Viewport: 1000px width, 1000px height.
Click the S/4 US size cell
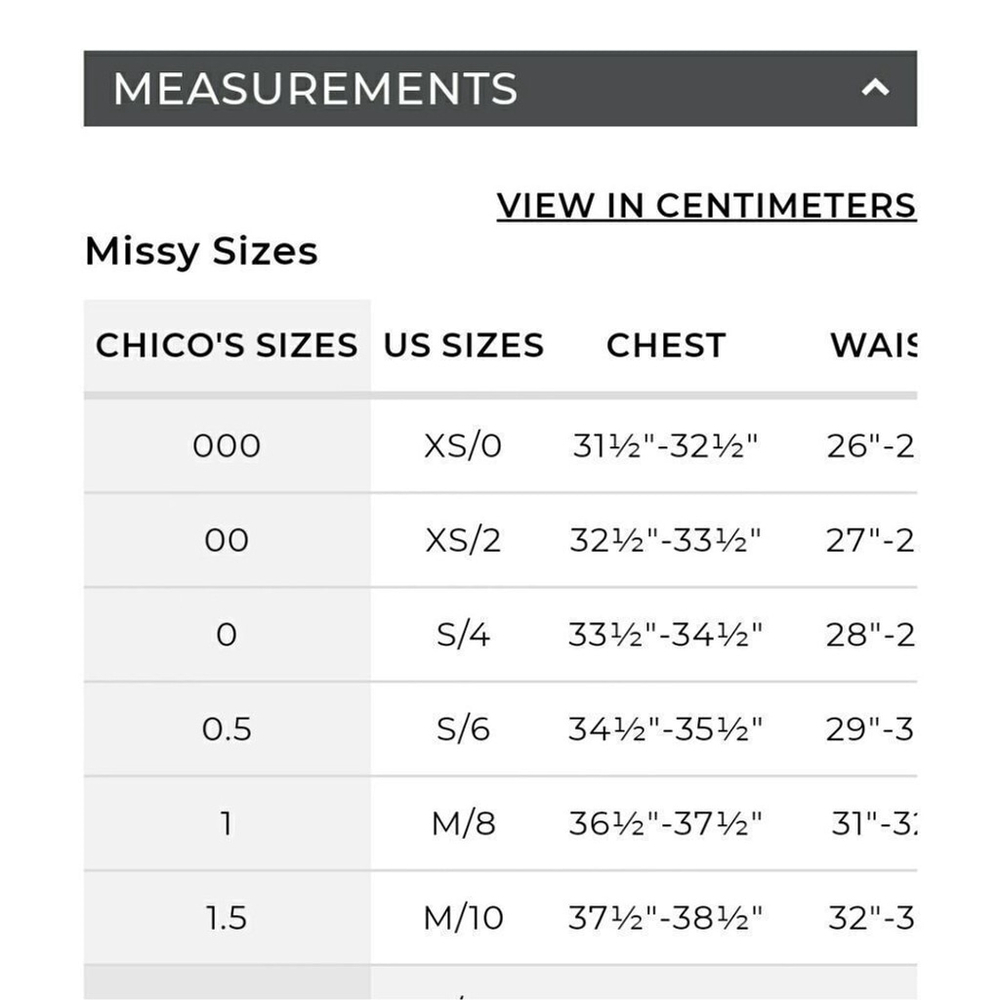coord(463,634)
